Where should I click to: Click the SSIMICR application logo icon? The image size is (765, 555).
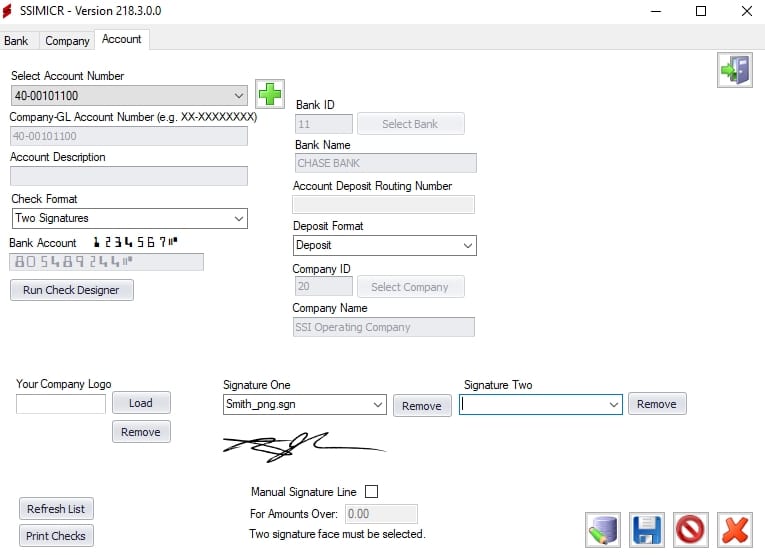coord(7,11)
